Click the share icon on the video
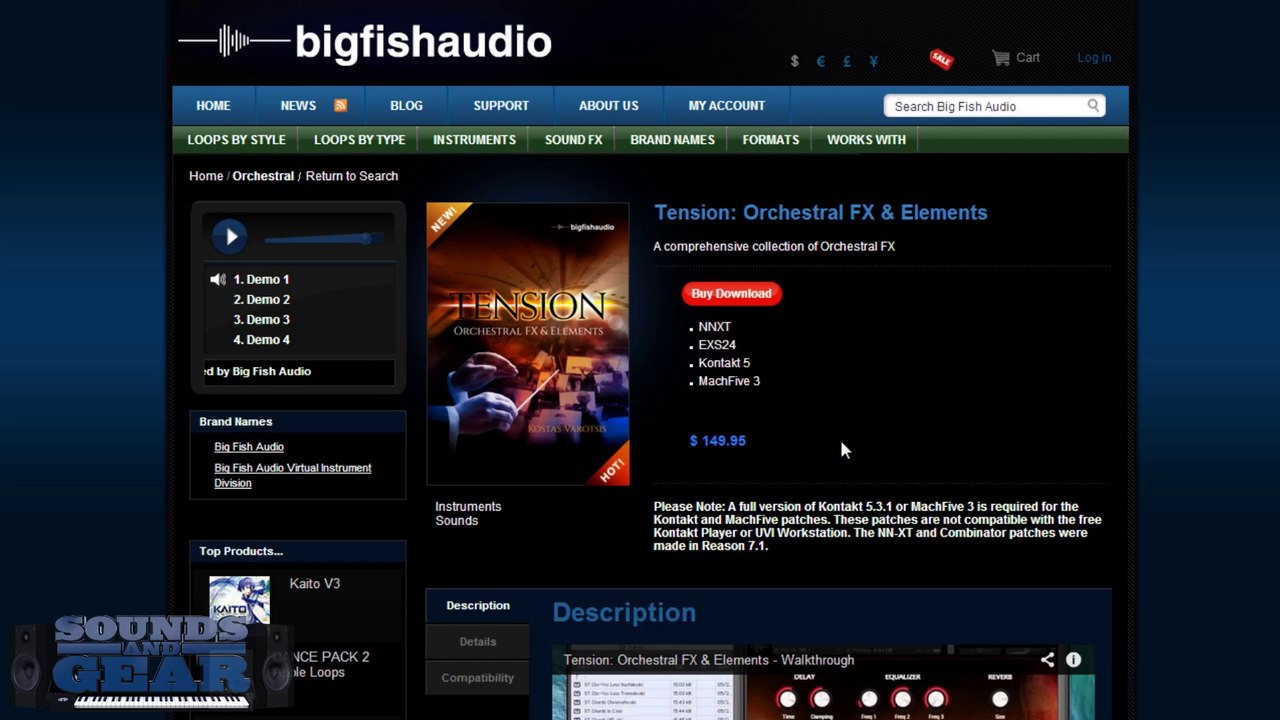The width and height of the screenshot is (1280, 720). tap(1047, 660)
